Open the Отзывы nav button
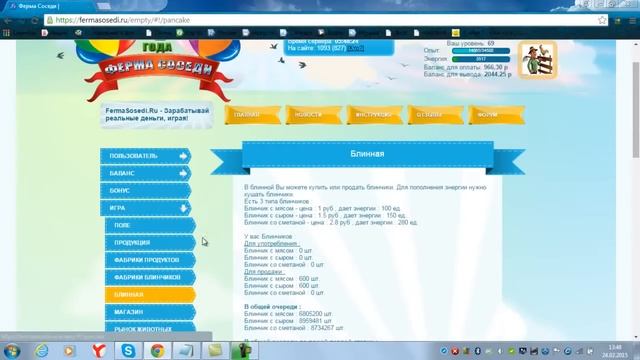The width and height of the screenshot is (640, 360). 435,115
